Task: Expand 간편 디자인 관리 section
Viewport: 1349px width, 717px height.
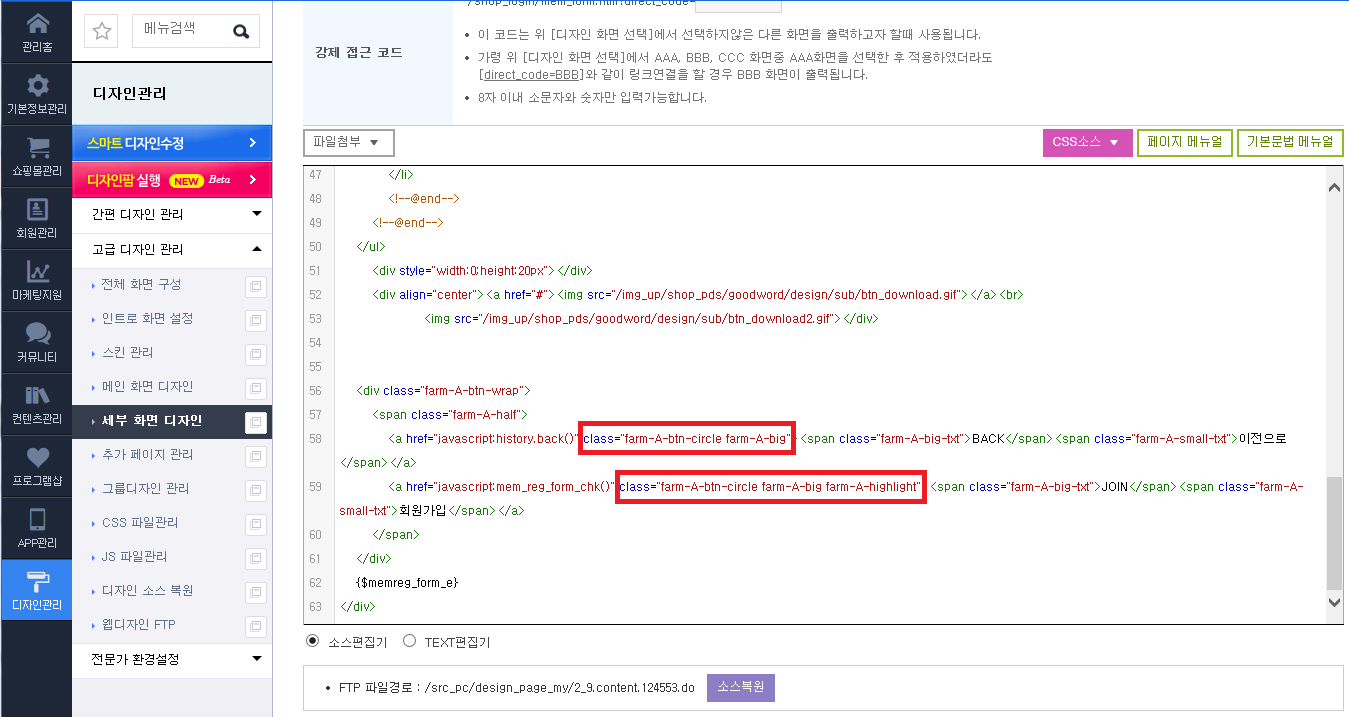Action: click(172, 214)
